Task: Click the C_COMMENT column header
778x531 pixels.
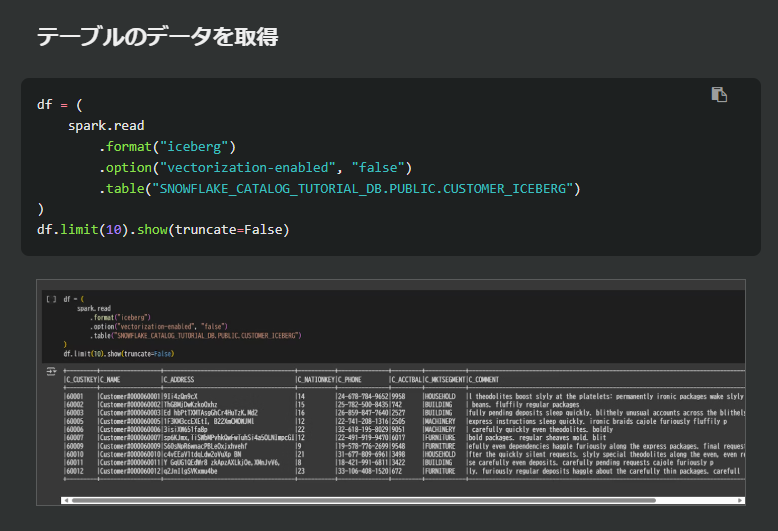Action: point(484,380)
